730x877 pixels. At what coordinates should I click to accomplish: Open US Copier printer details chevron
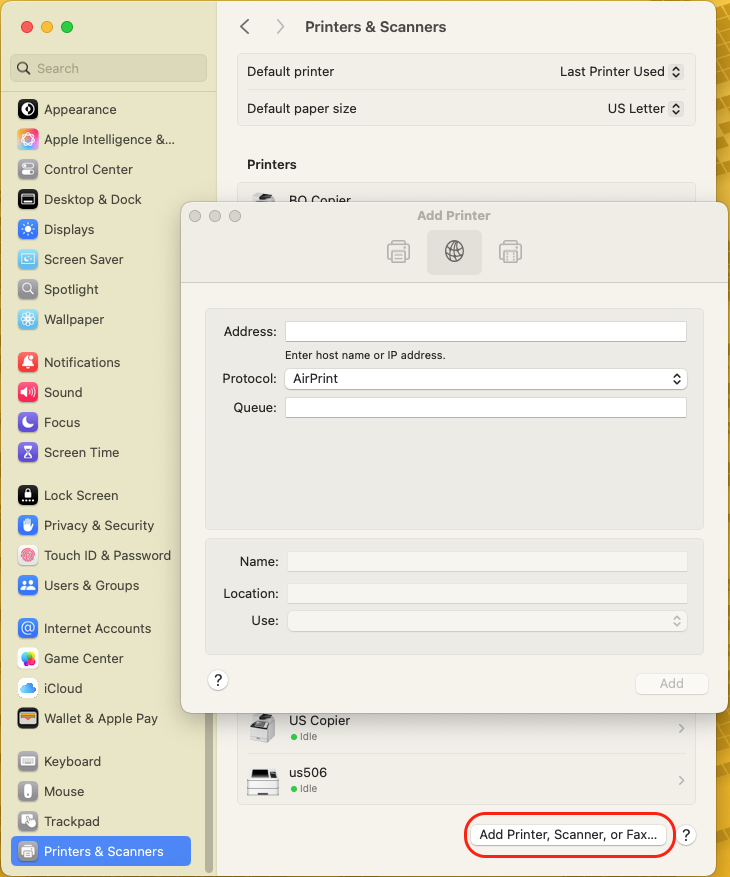681,728
